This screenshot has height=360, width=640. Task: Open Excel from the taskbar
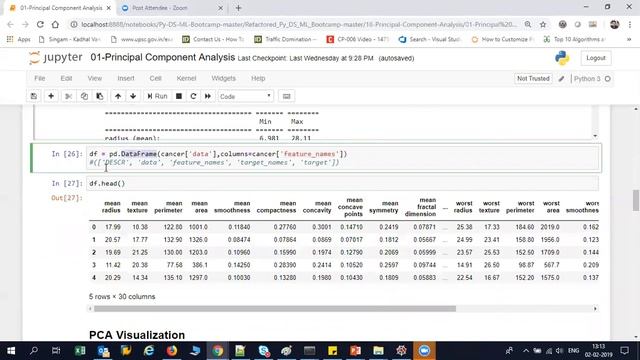tap(80, 351)
